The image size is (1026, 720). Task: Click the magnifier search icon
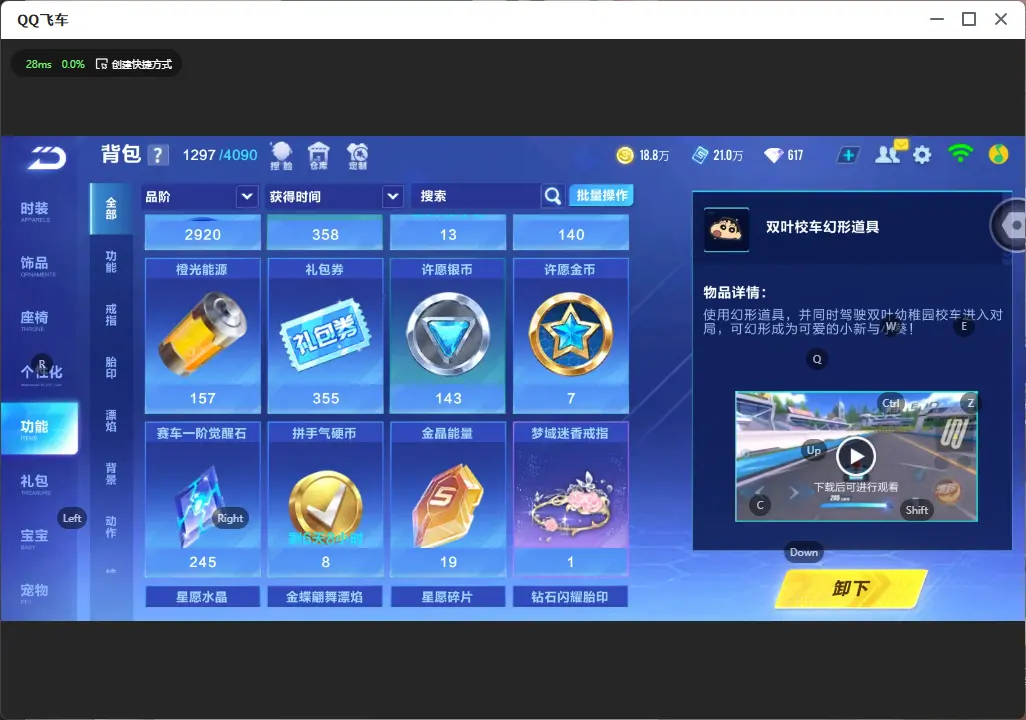[x=553, y=196]
